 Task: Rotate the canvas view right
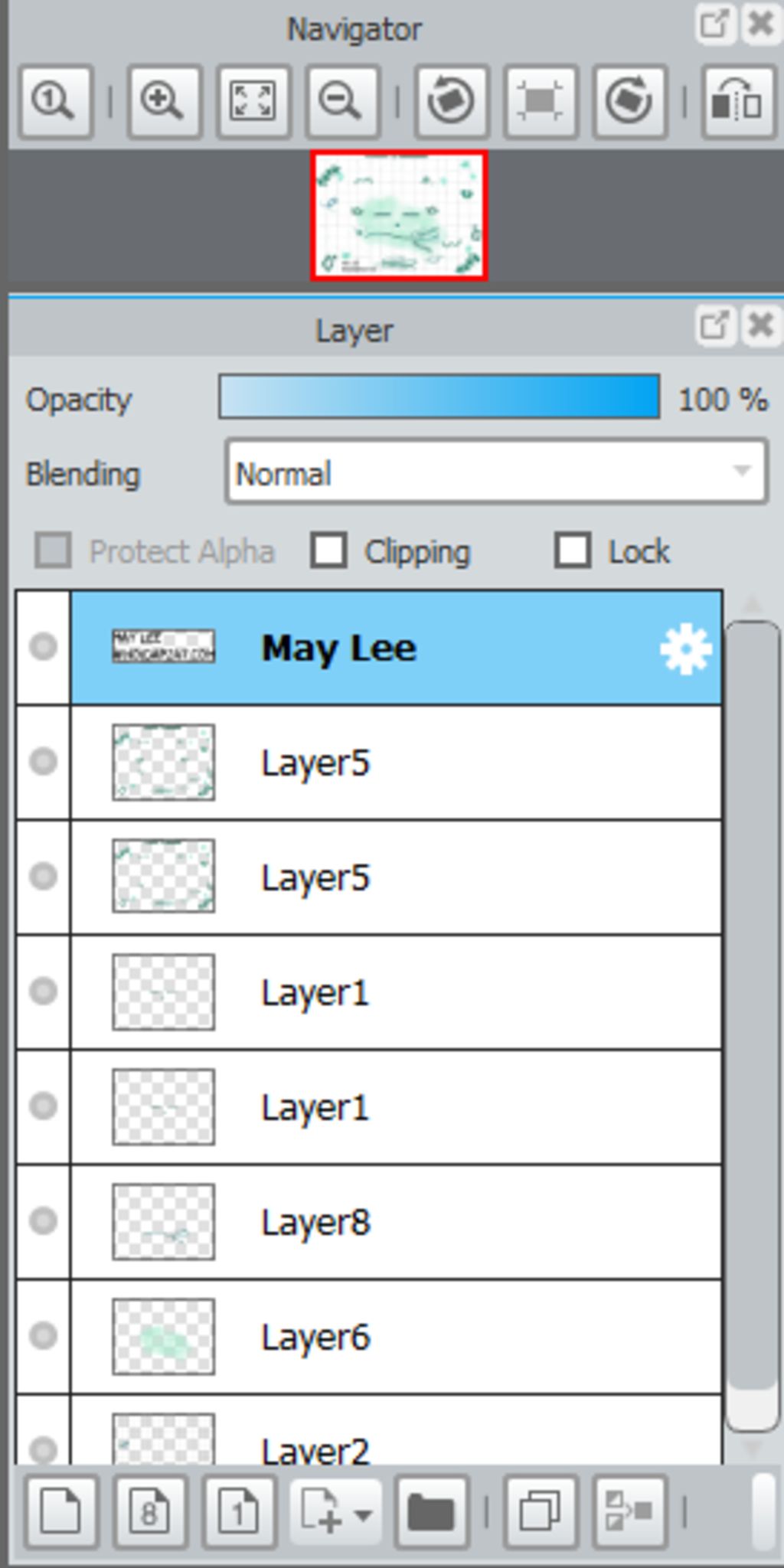pos(629,101)
